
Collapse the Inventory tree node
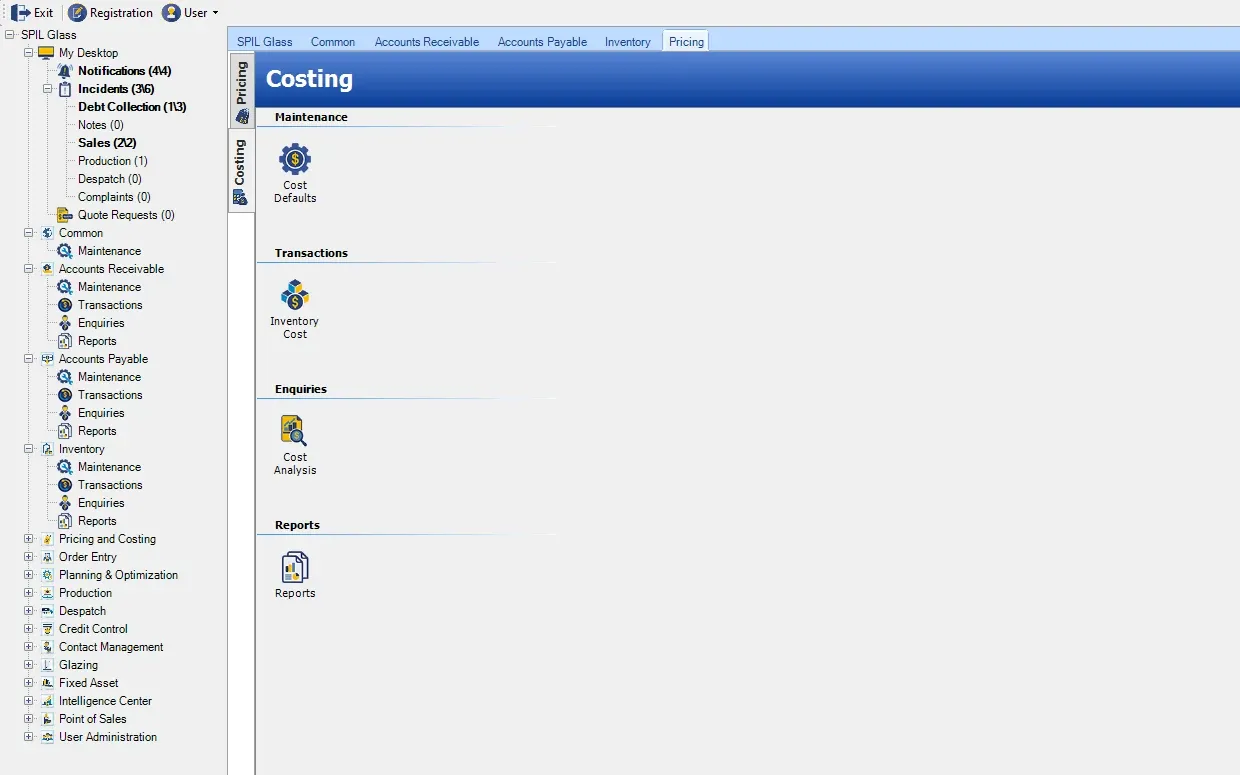(29, 449)
